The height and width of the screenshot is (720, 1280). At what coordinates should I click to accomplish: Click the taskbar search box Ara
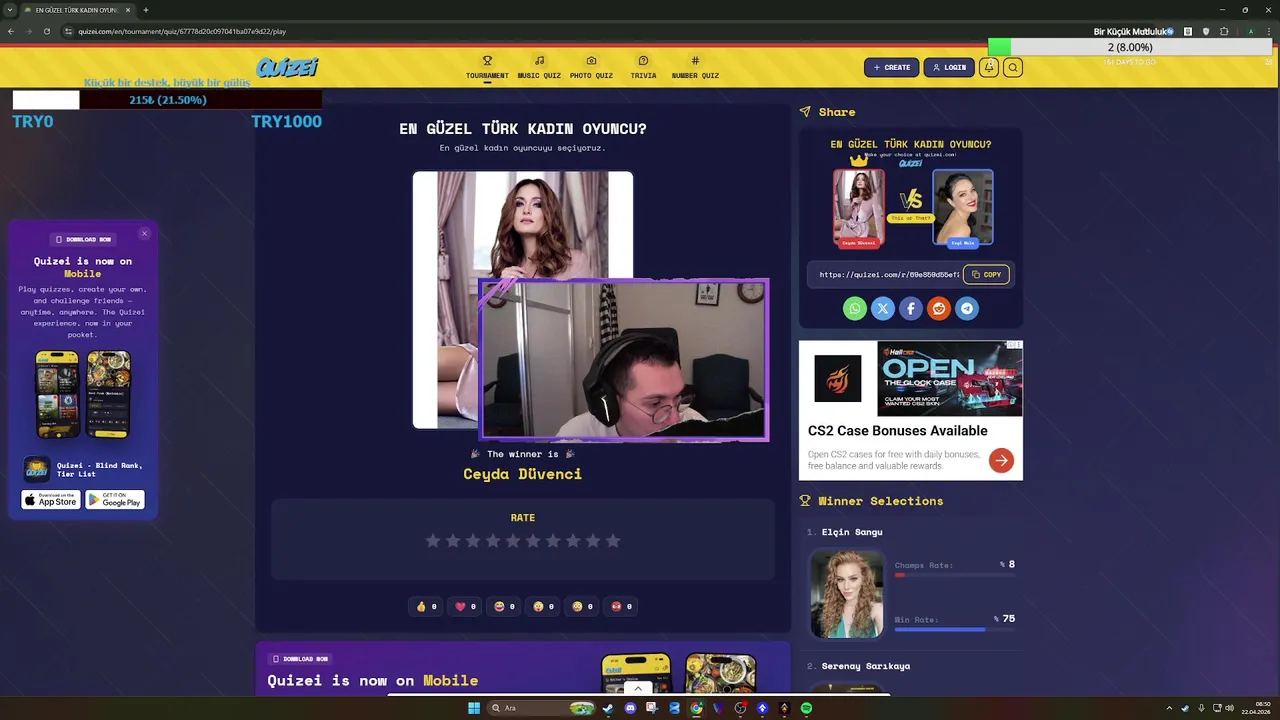coord(540,708)
